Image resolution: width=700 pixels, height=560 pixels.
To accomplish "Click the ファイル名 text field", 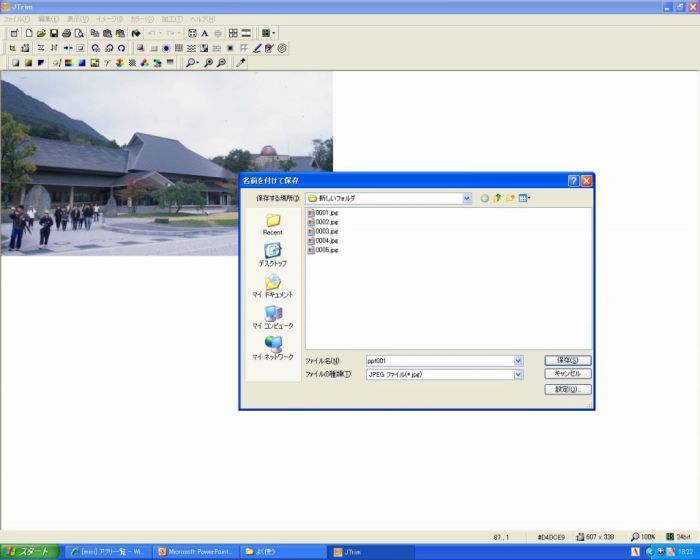I will pyautogui.click(x=438, y=360).
